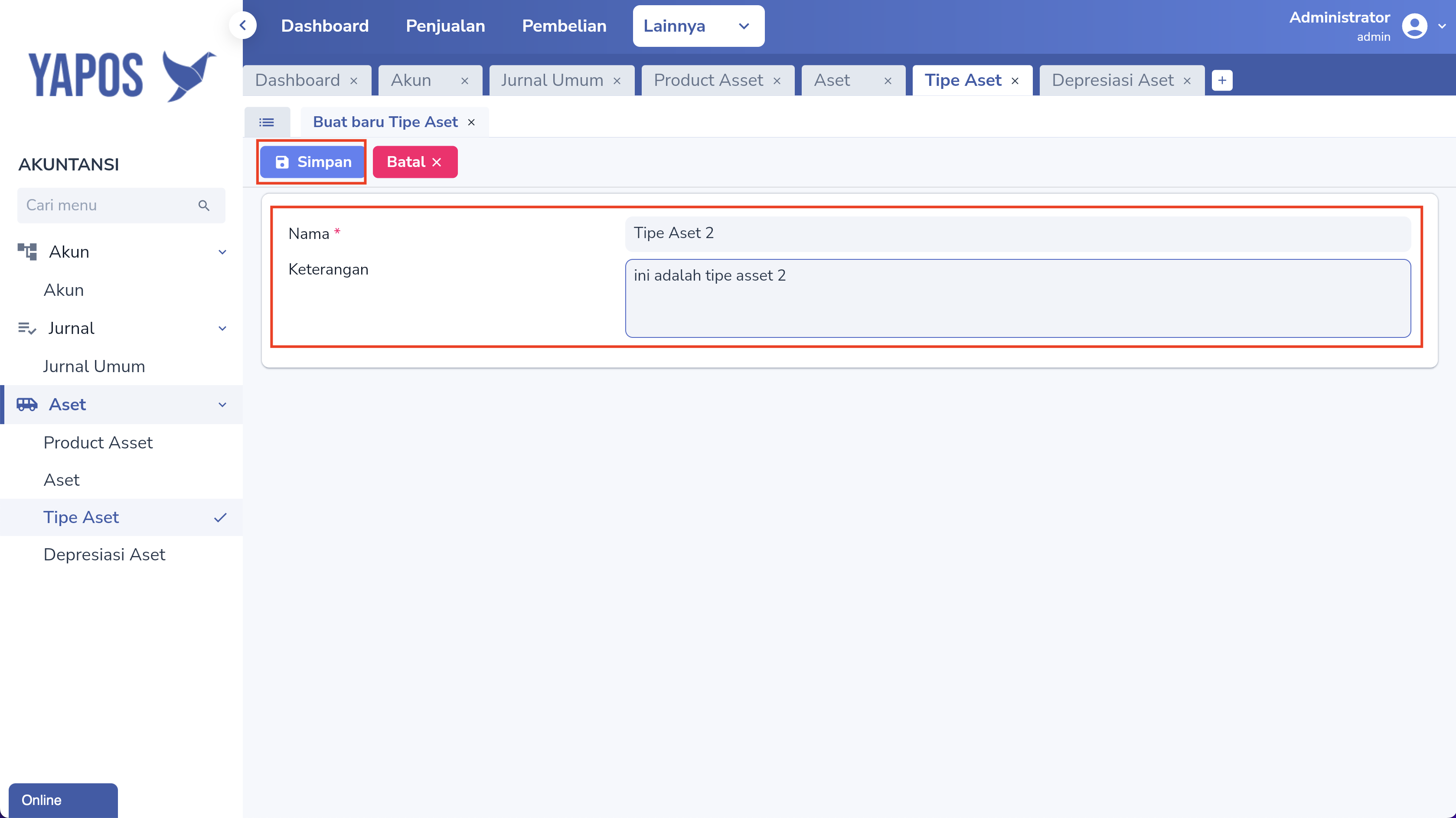1456x818 pixels.
Task: Open Penjualan in top navigation
Action: coord(445,26)
